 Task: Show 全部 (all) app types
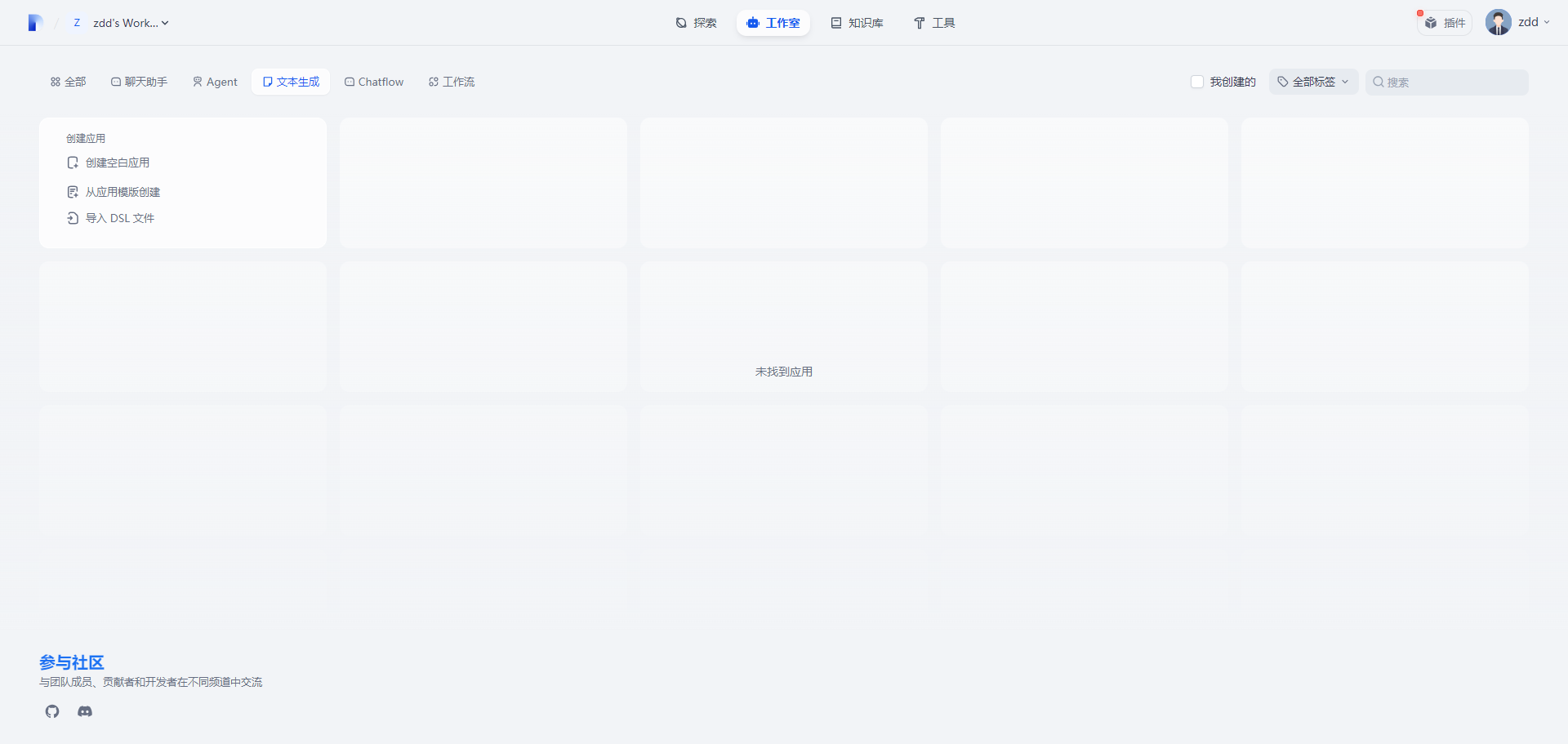69,82
